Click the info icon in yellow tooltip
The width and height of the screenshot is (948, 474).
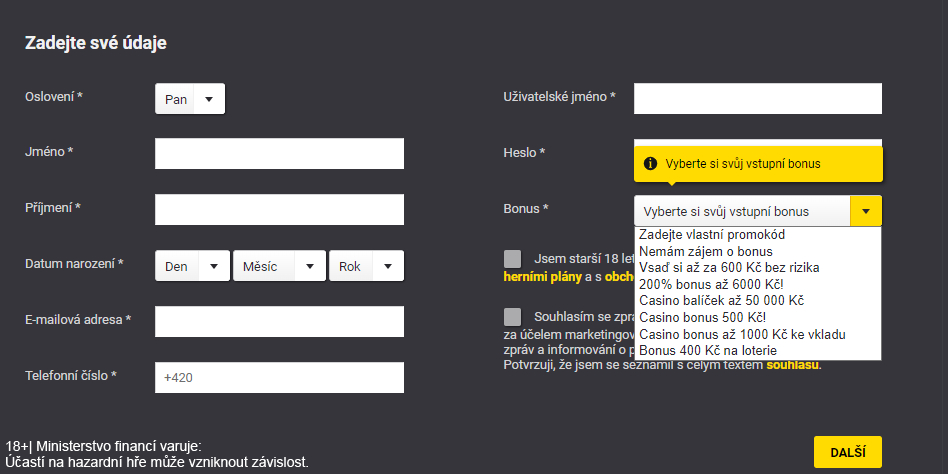[651, 163]
